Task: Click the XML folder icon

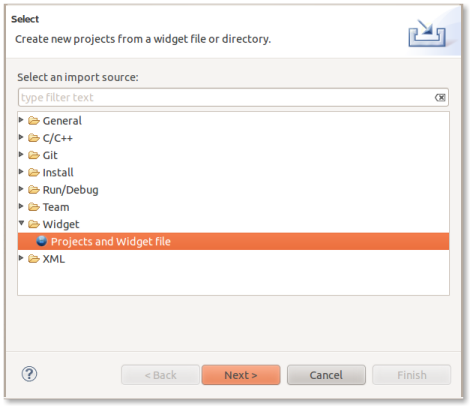Action: point(34,259)
